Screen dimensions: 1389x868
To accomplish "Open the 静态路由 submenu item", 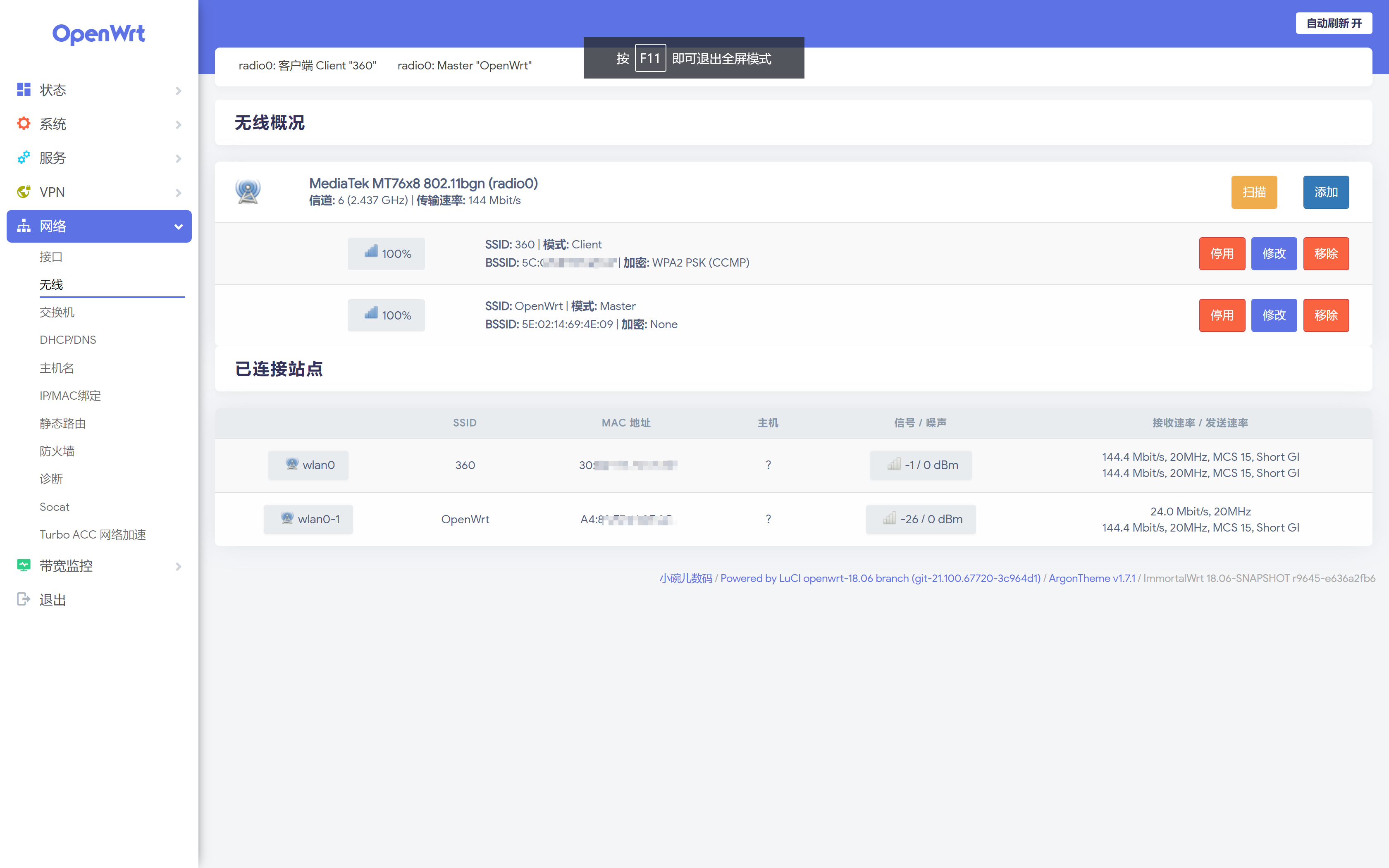I will 62,423.
